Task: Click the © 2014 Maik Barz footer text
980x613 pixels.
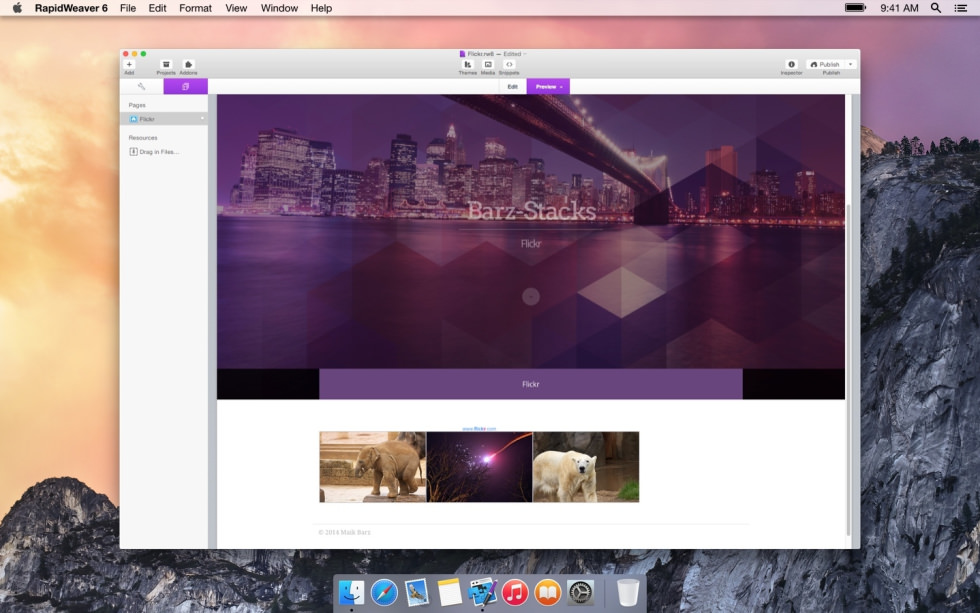Action: (x=344, y=532)
